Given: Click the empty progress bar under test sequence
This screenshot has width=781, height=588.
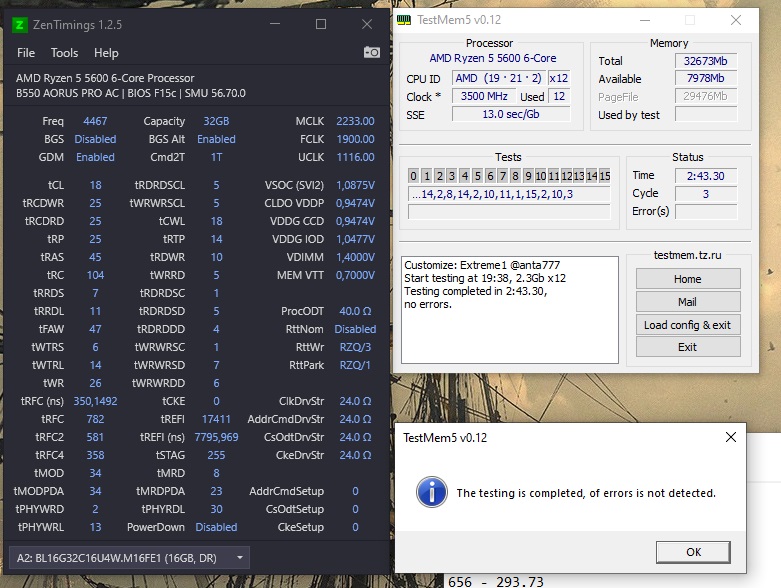Looking at the screenshot, I should pyautogui.click(x=509, y=212).
